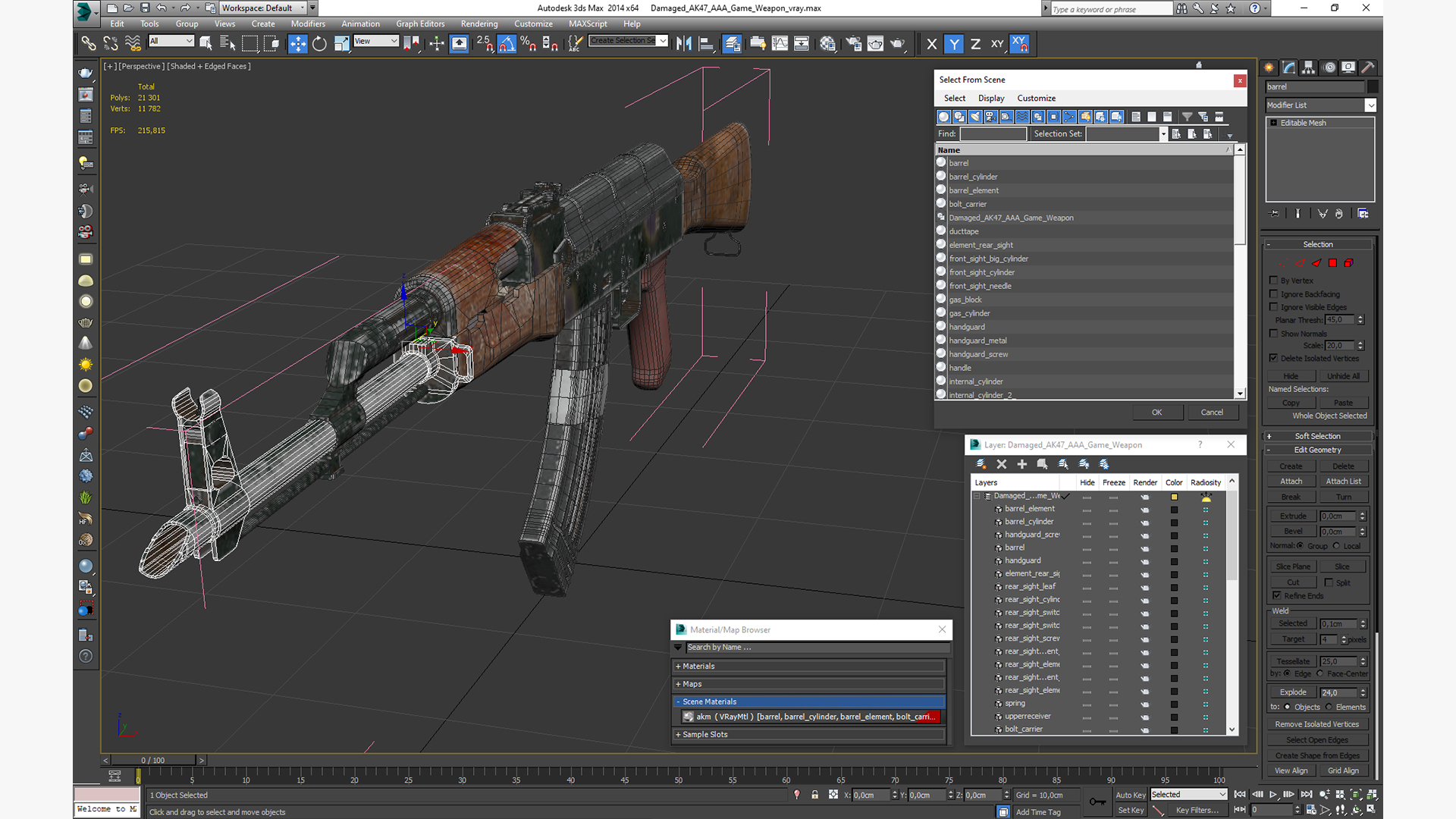Open the Create command panel tab
Screen dimensions: 1456x819
(1269, 67)
